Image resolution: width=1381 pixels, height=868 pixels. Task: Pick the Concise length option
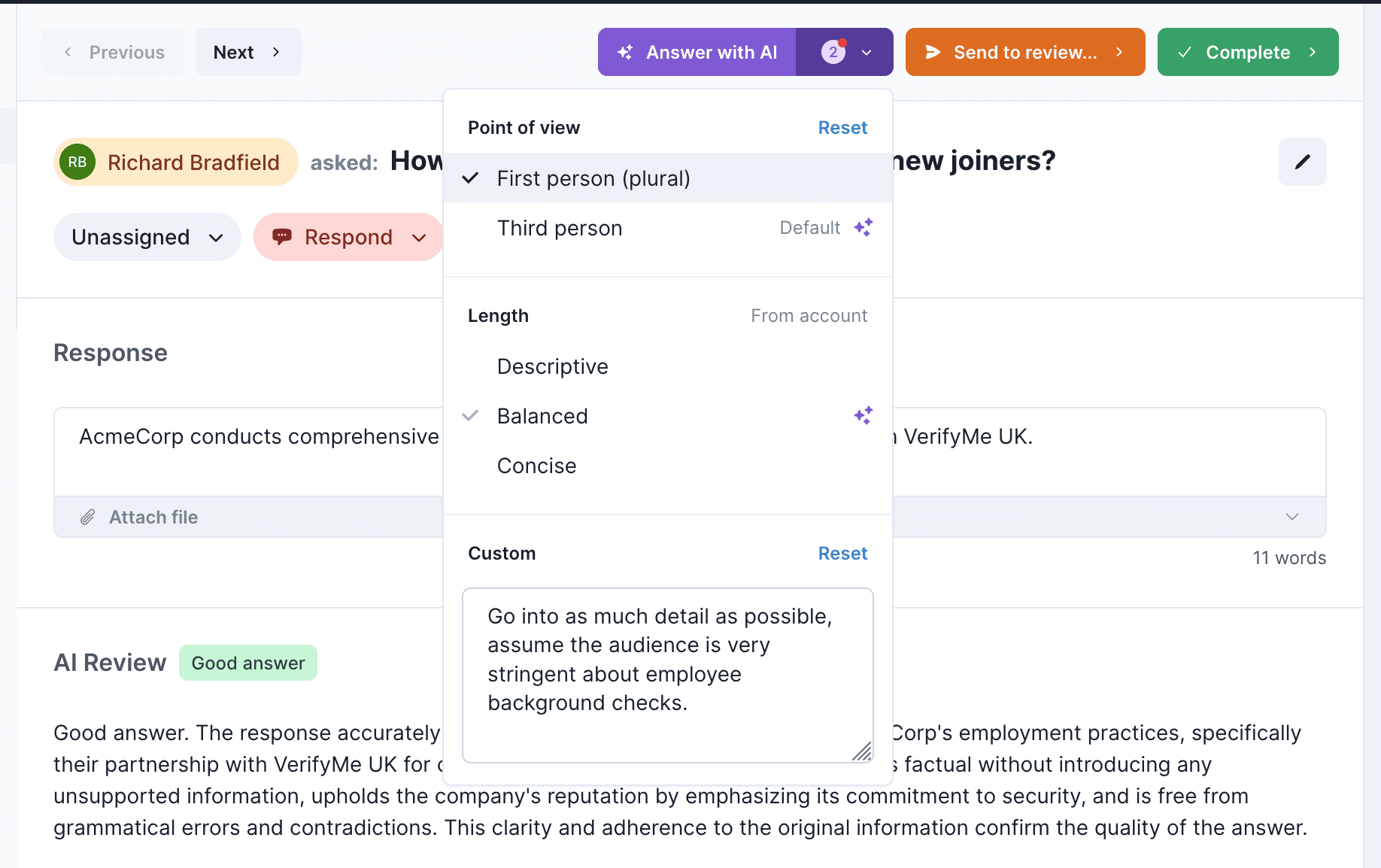(x=536, y=466)
